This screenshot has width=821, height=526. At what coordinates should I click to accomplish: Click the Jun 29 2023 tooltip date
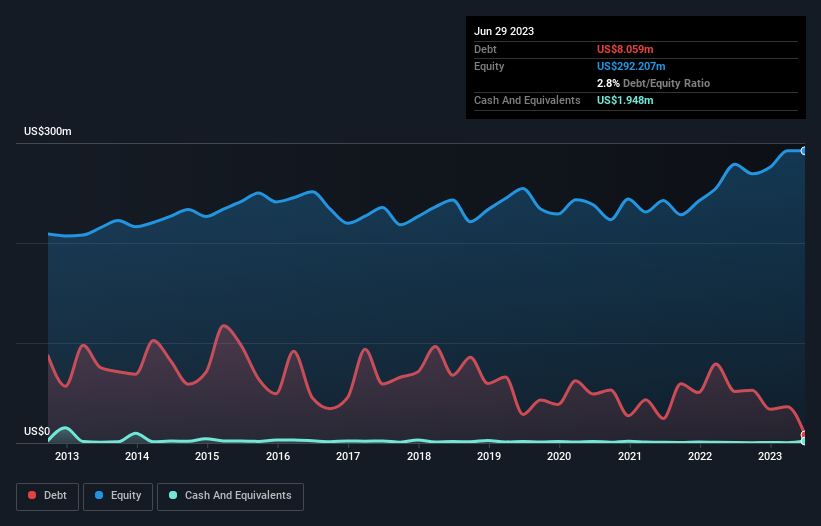pyautogui.click(x=504, y=31)
